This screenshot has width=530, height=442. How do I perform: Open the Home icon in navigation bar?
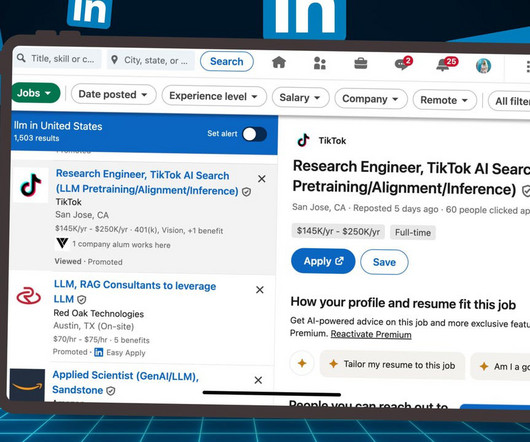pos(279,62)
